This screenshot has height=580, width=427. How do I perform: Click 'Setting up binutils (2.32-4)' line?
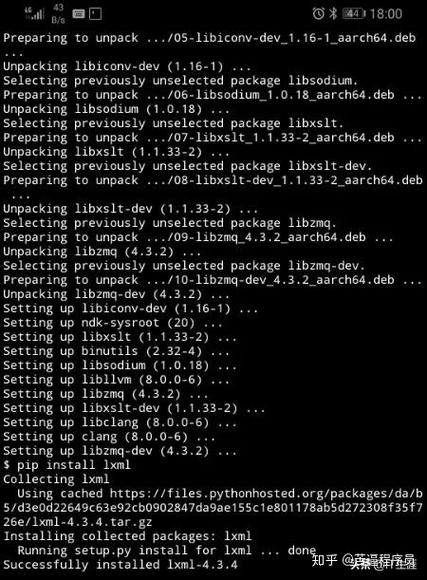point(116,351)
